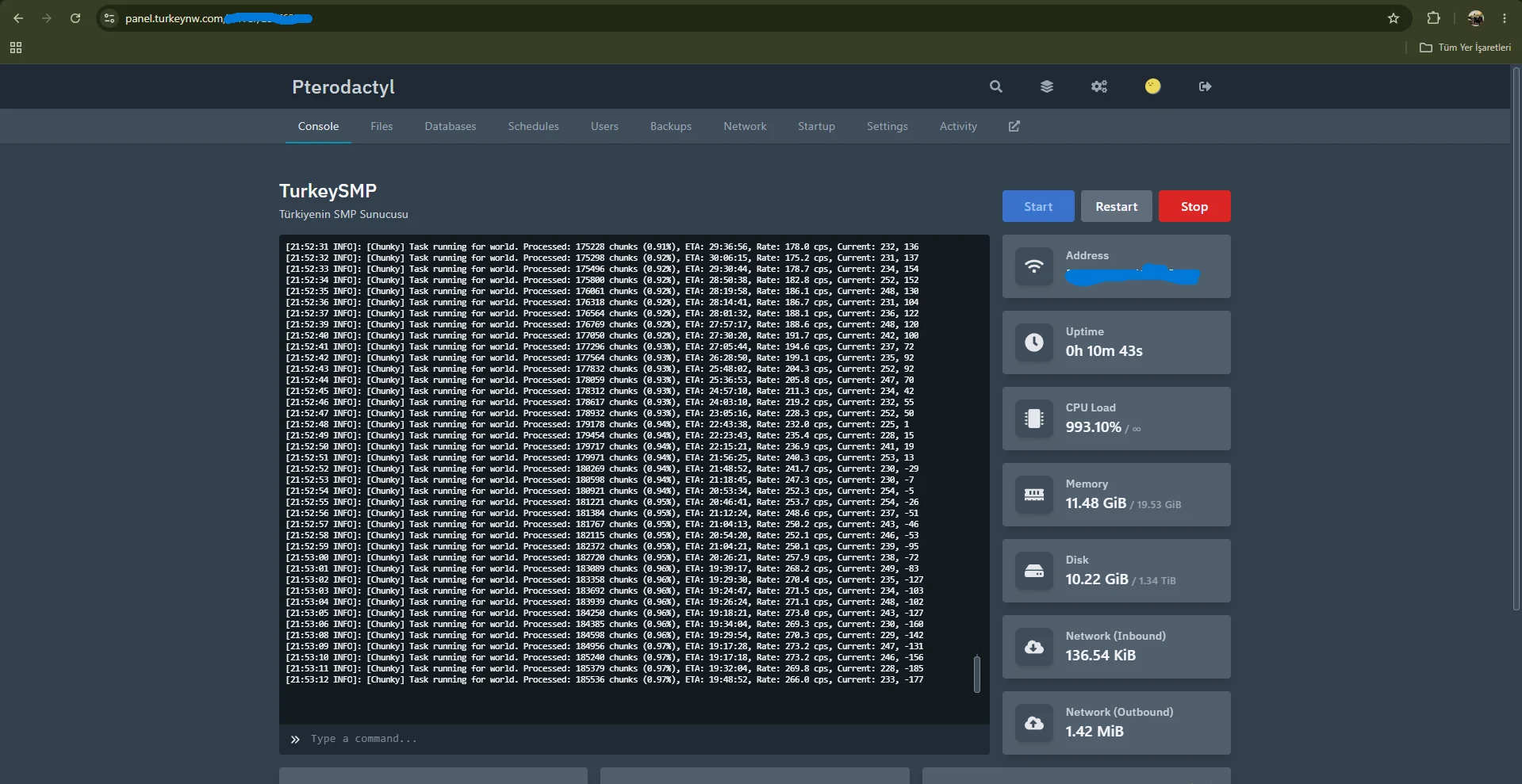The image size is (1522, 784).
Task: Click the 'CPU Load' label
Action: click(1091, 407)
